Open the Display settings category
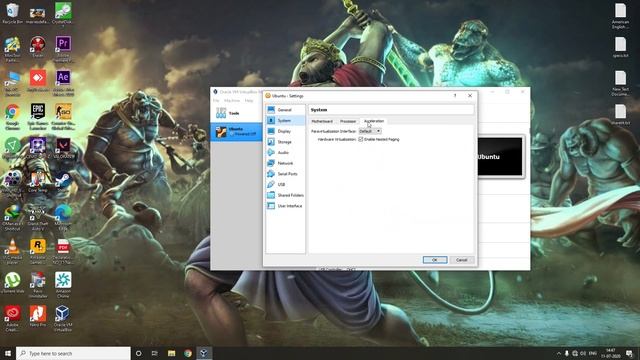This screenshot has width=640, height=360. point(285,131)
